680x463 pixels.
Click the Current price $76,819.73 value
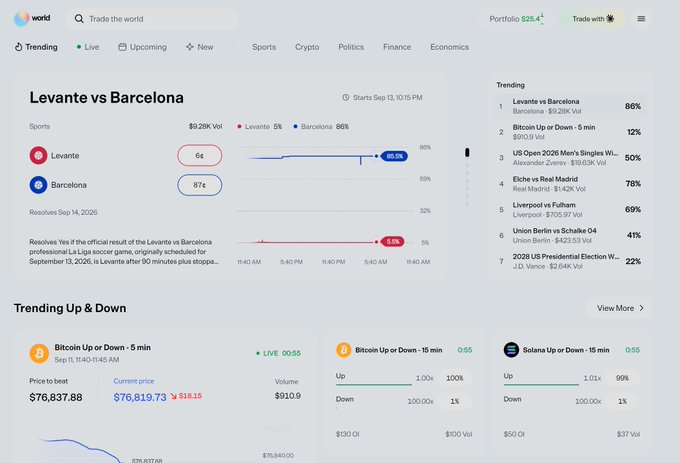click(140, 397)
